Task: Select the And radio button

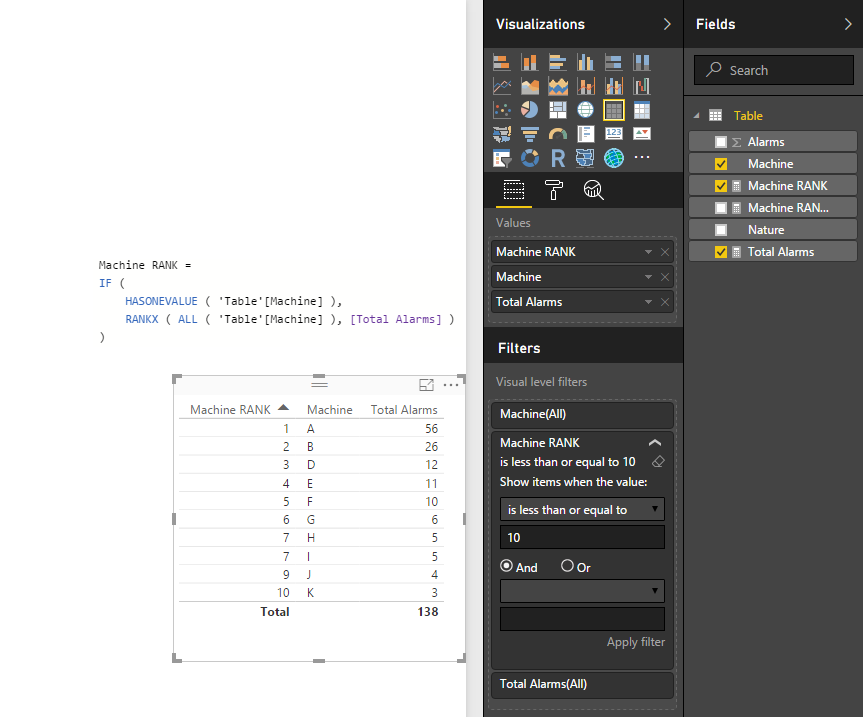Action: (x=506, y=566)
